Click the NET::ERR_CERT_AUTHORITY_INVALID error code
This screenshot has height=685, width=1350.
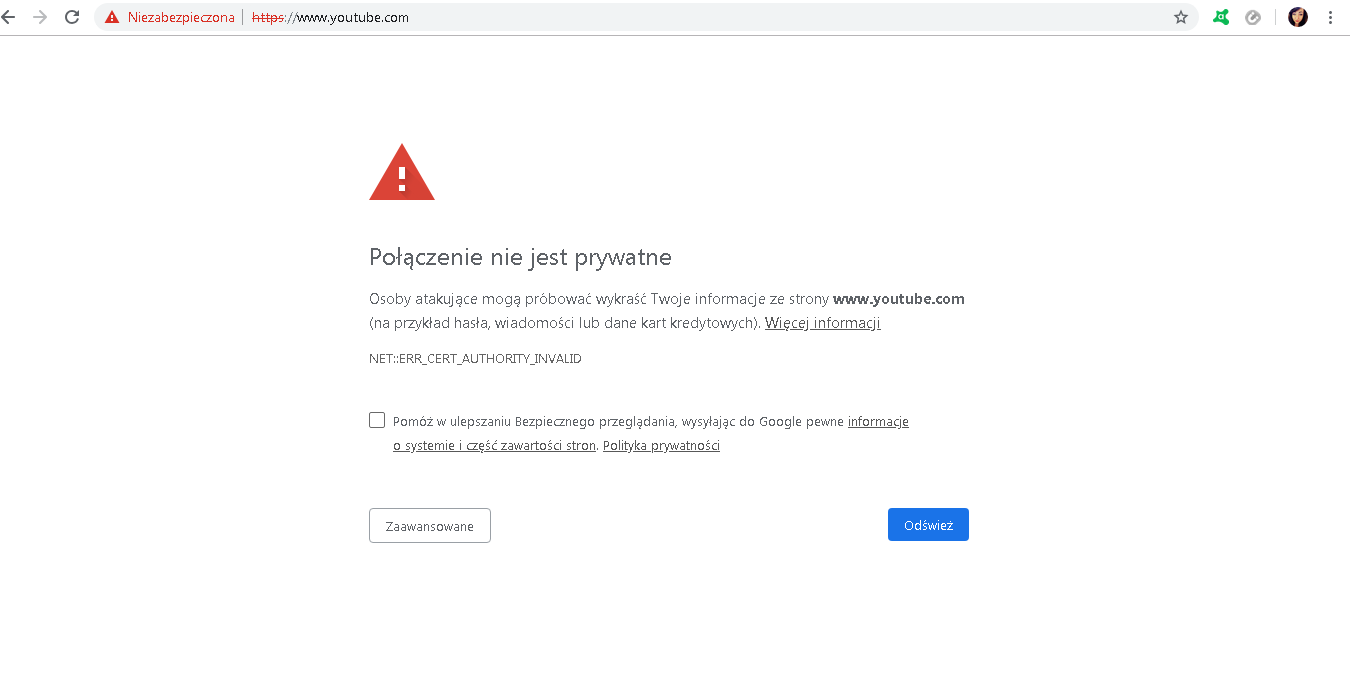(475, 358)
